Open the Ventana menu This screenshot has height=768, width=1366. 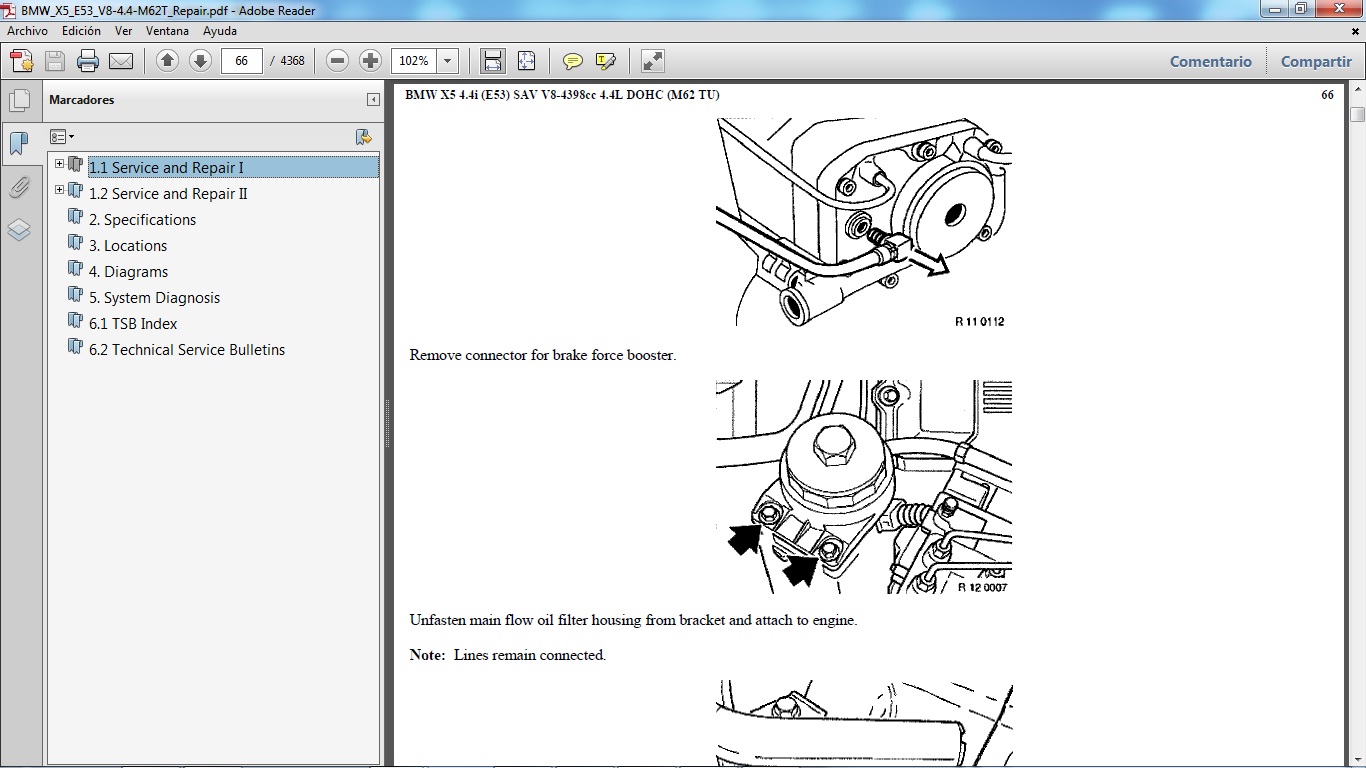(x=167, y=31)
